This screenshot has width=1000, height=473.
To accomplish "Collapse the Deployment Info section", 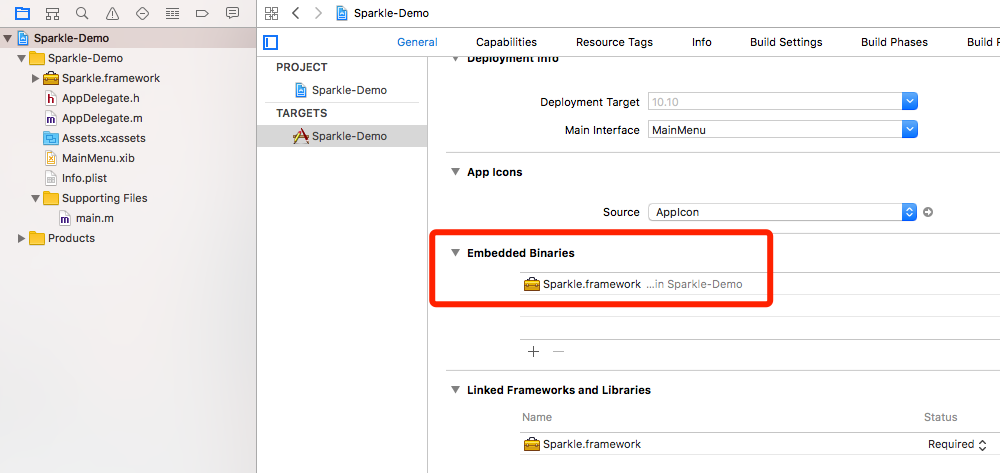I will pyautogui.click(x=455, y=59).
